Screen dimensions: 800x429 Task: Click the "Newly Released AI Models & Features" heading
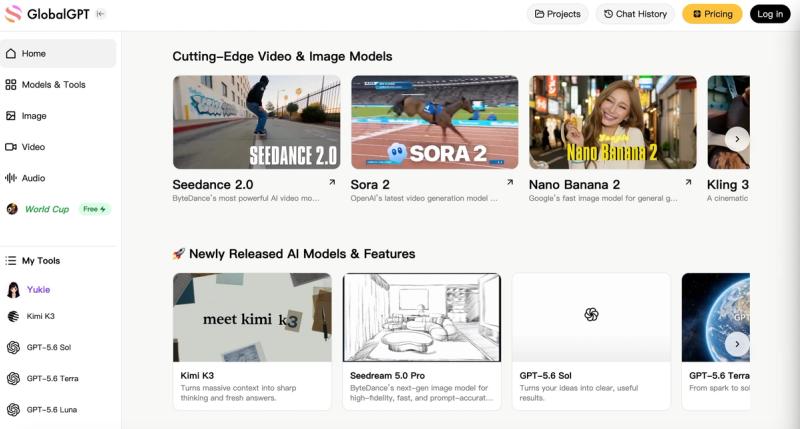pos(302,254)
